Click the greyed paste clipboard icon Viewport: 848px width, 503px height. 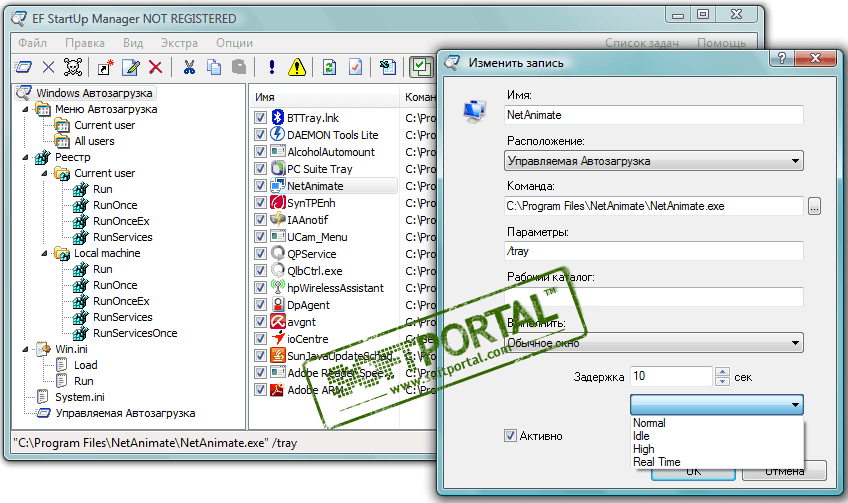239,67
